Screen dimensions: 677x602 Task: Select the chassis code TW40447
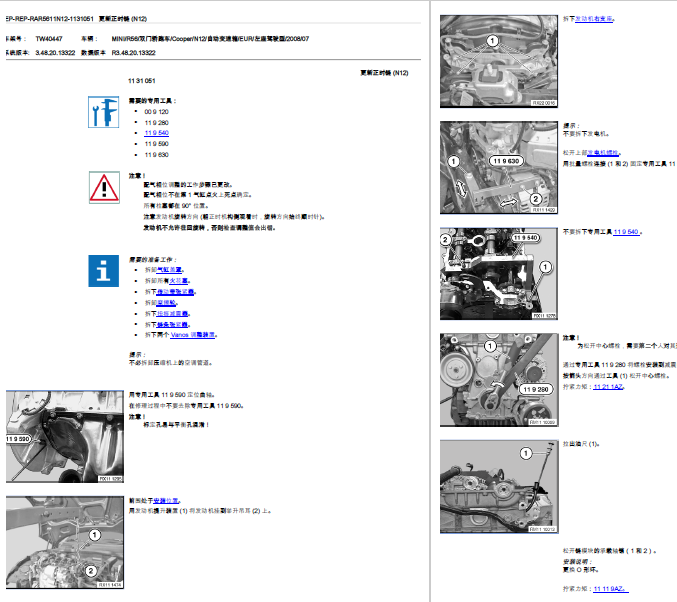click(49, 39)
